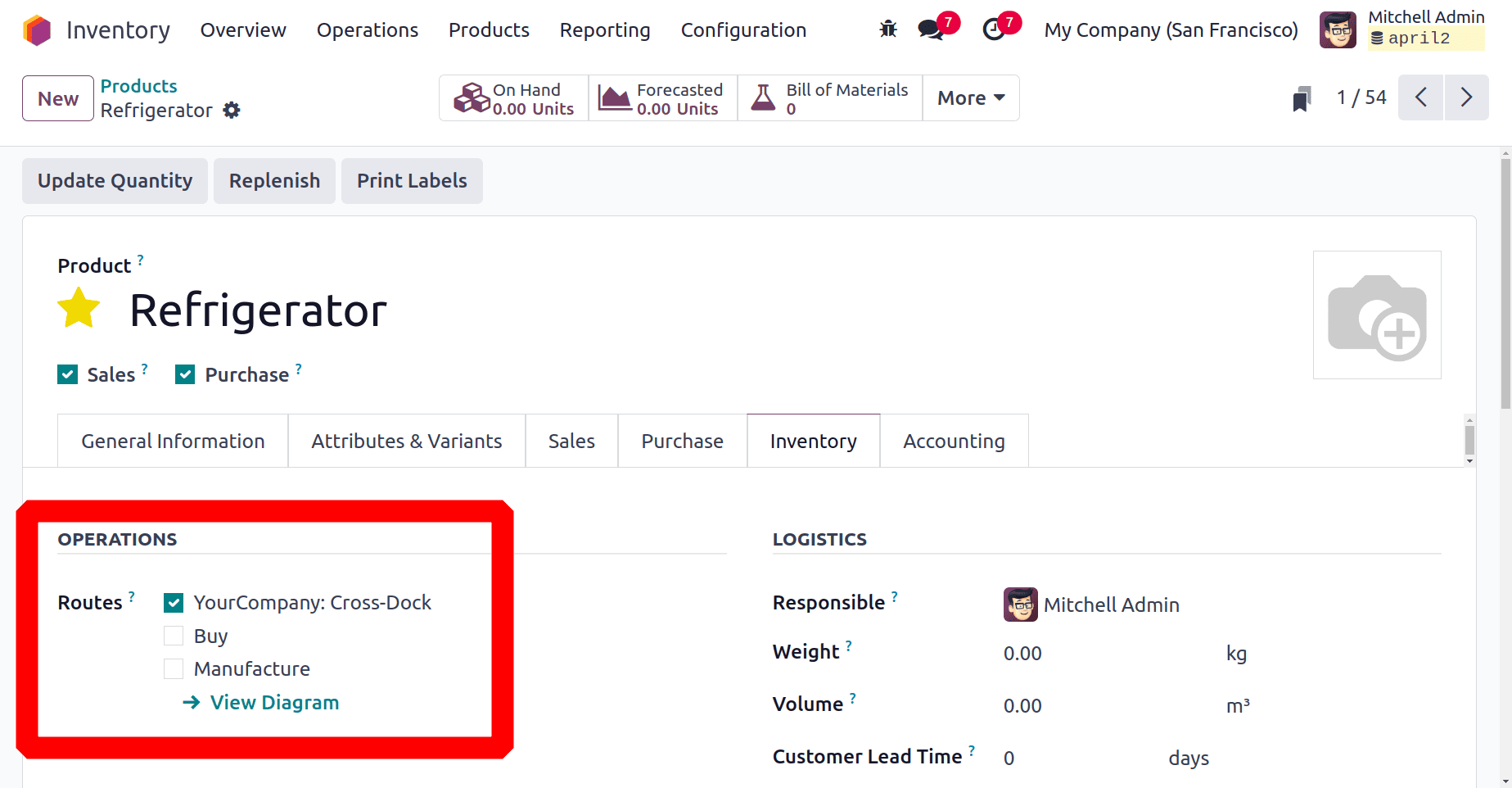The height and width of the screenshot is (788, 1512).
Task: Click the bookmark icon near pager
Action: point(1302,98)
